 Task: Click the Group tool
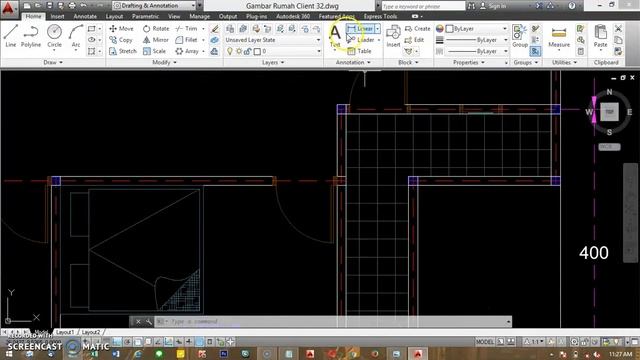click(x=520, y=36)
